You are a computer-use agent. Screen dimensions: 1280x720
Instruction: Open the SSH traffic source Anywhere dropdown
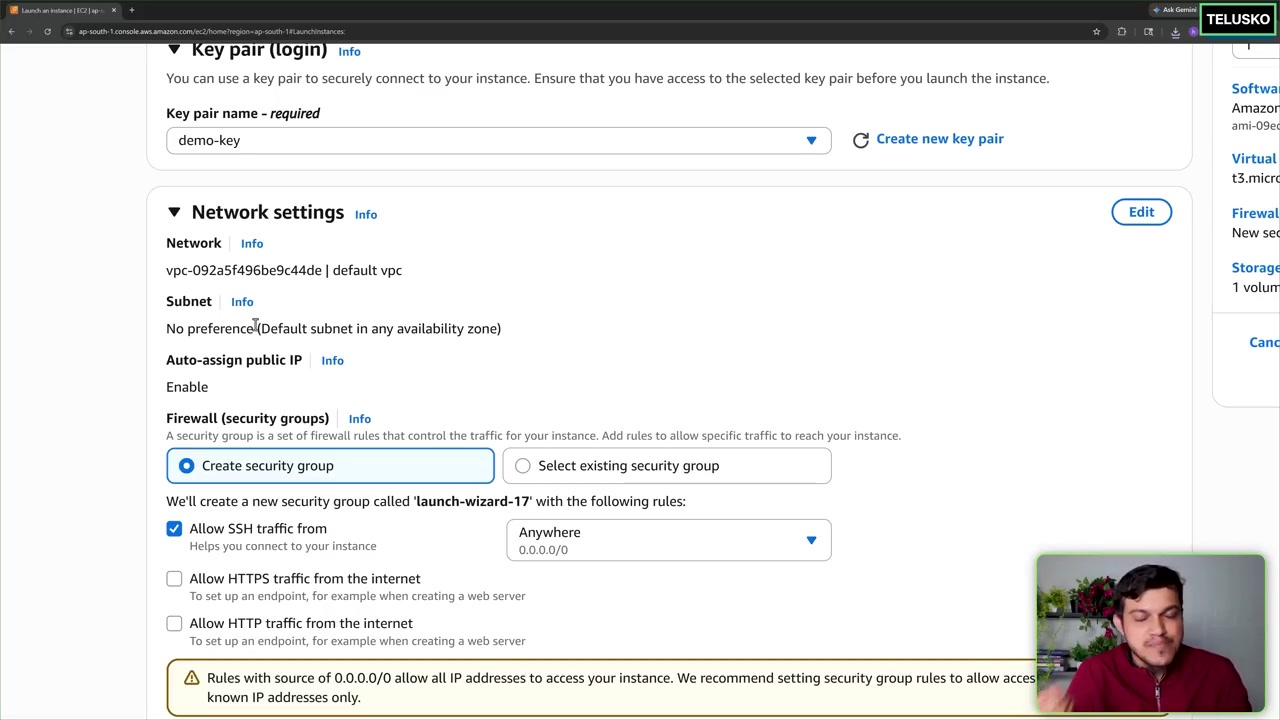(668, 540)
